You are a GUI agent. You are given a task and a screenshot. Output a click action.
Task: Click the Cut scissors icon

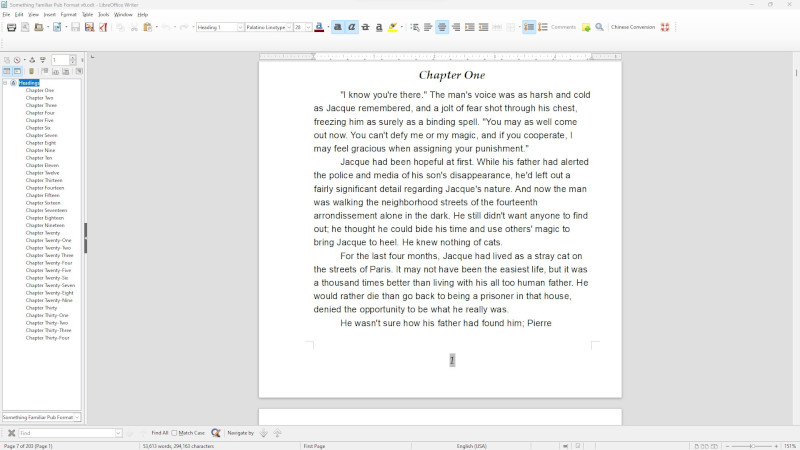(134, 27)
